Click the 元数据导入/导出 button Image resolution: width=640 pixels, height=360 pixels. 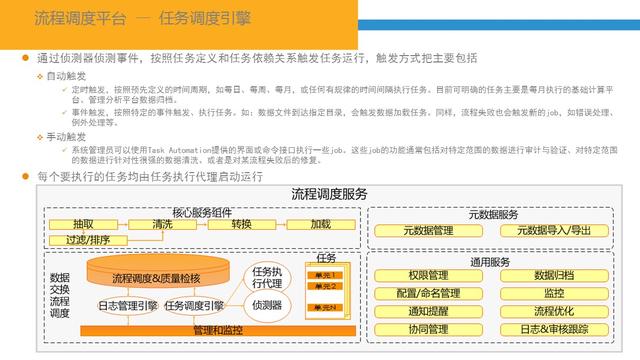[x=554, y=231]
